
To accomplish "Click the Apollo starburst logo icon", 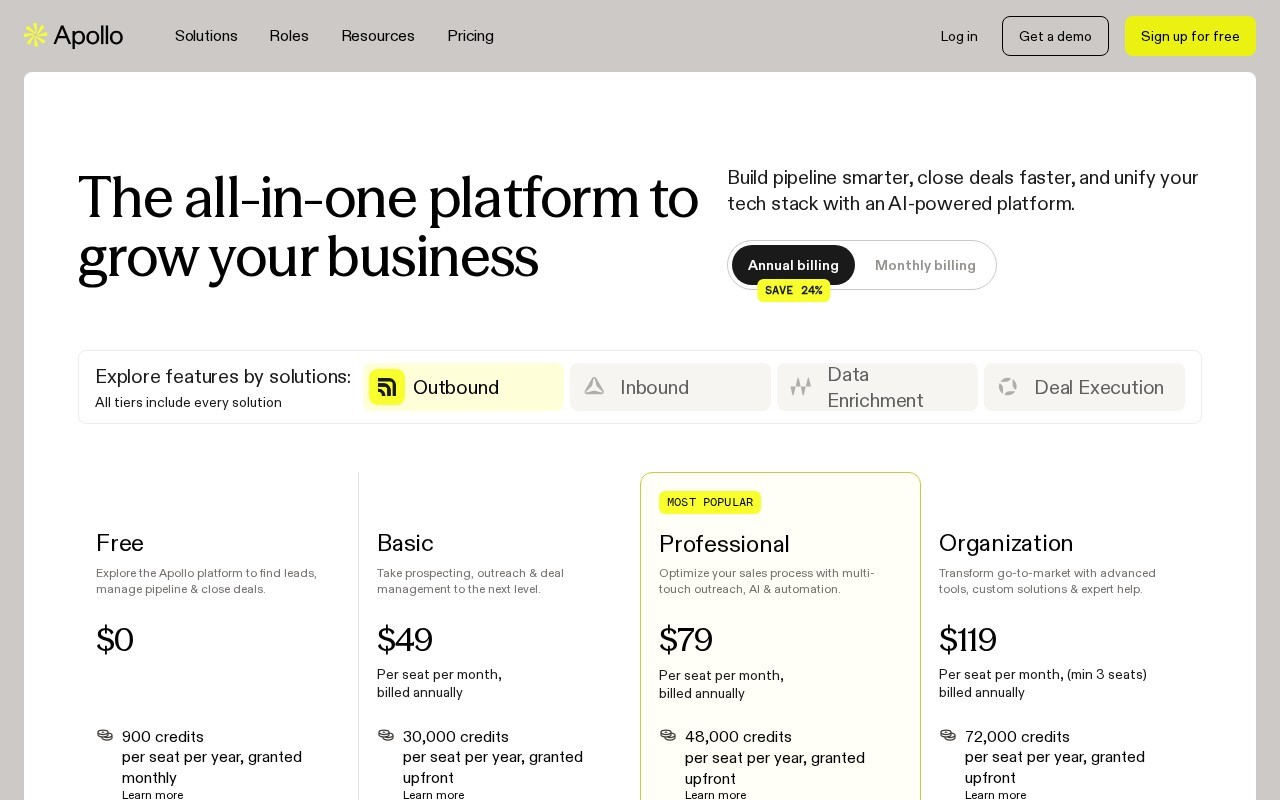I will click(x=36, y=36).
